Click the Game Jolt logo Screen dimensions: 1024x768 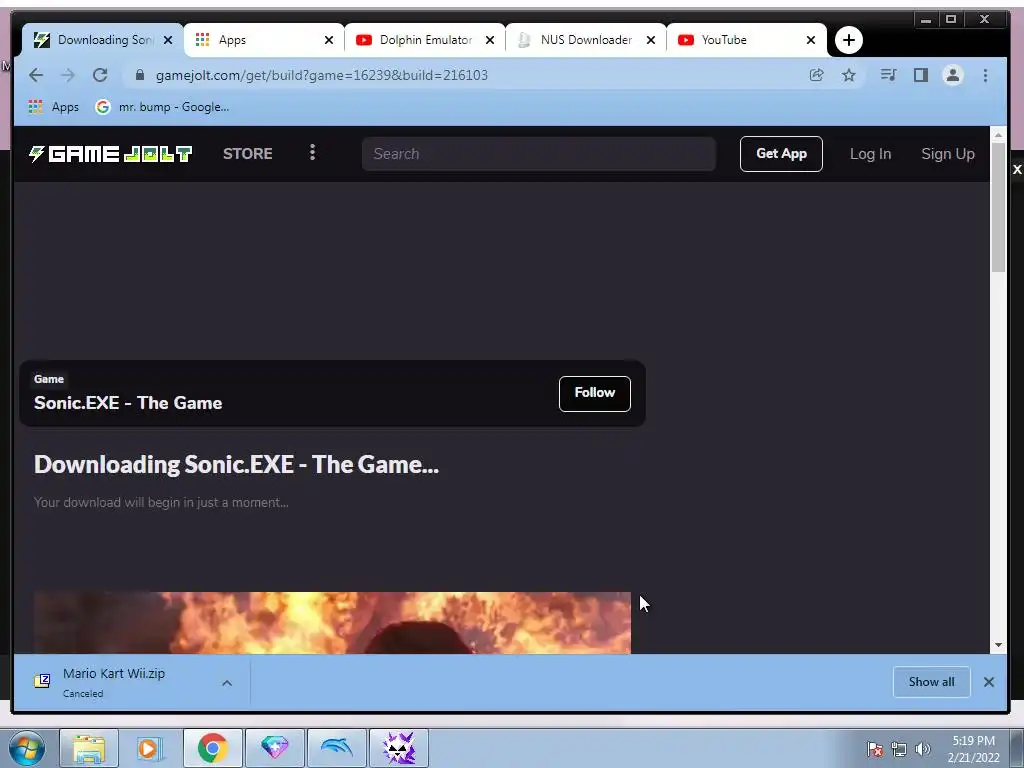pyautogui.click(x=110, y=153)
